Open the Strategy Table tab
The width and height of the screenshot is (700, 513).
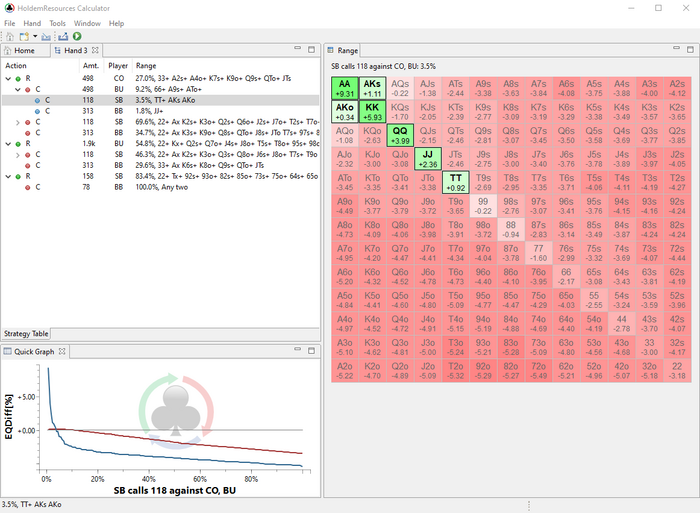[x=26, y=334]
